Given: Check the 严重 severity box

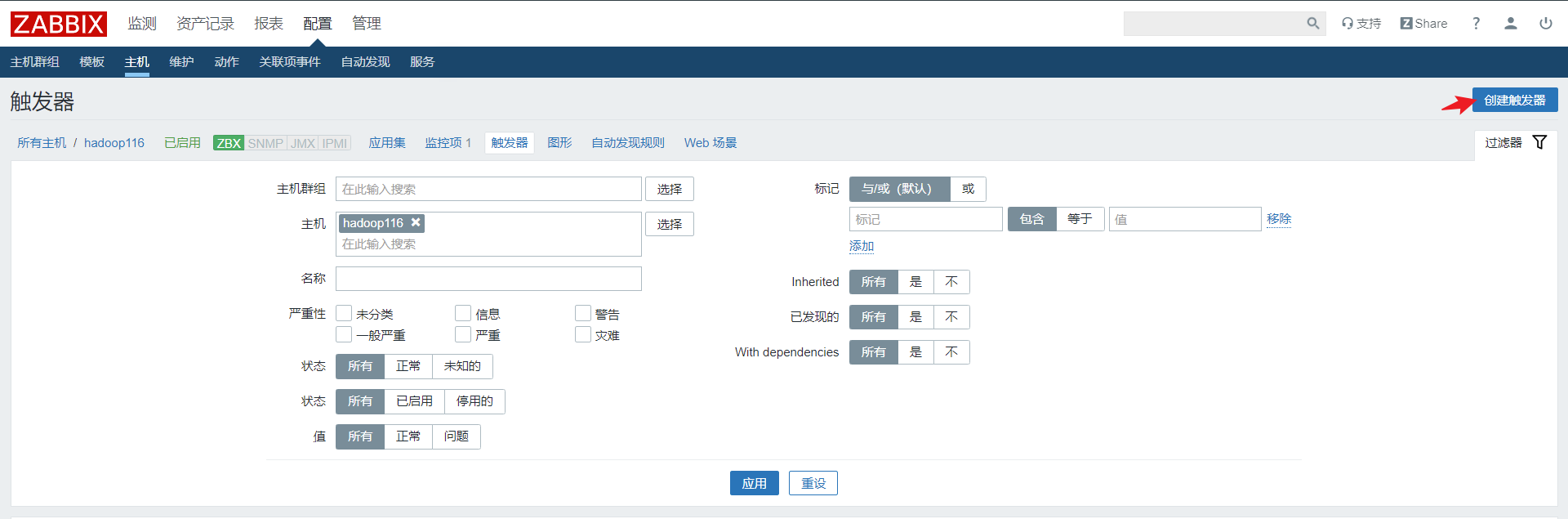Looking at the screenshot, I should pos(463,334).
